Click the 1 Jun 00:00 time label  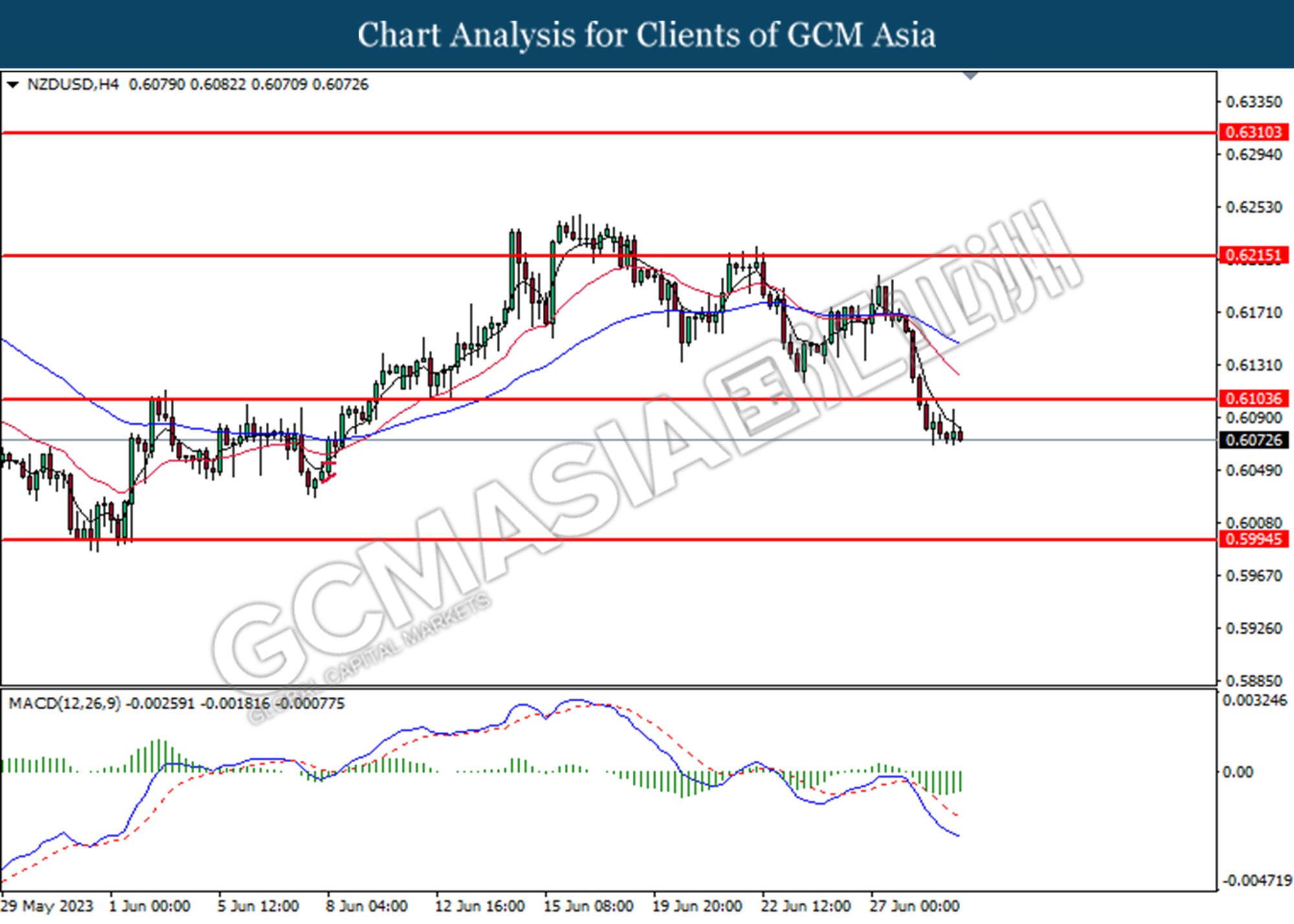point(149,906)
